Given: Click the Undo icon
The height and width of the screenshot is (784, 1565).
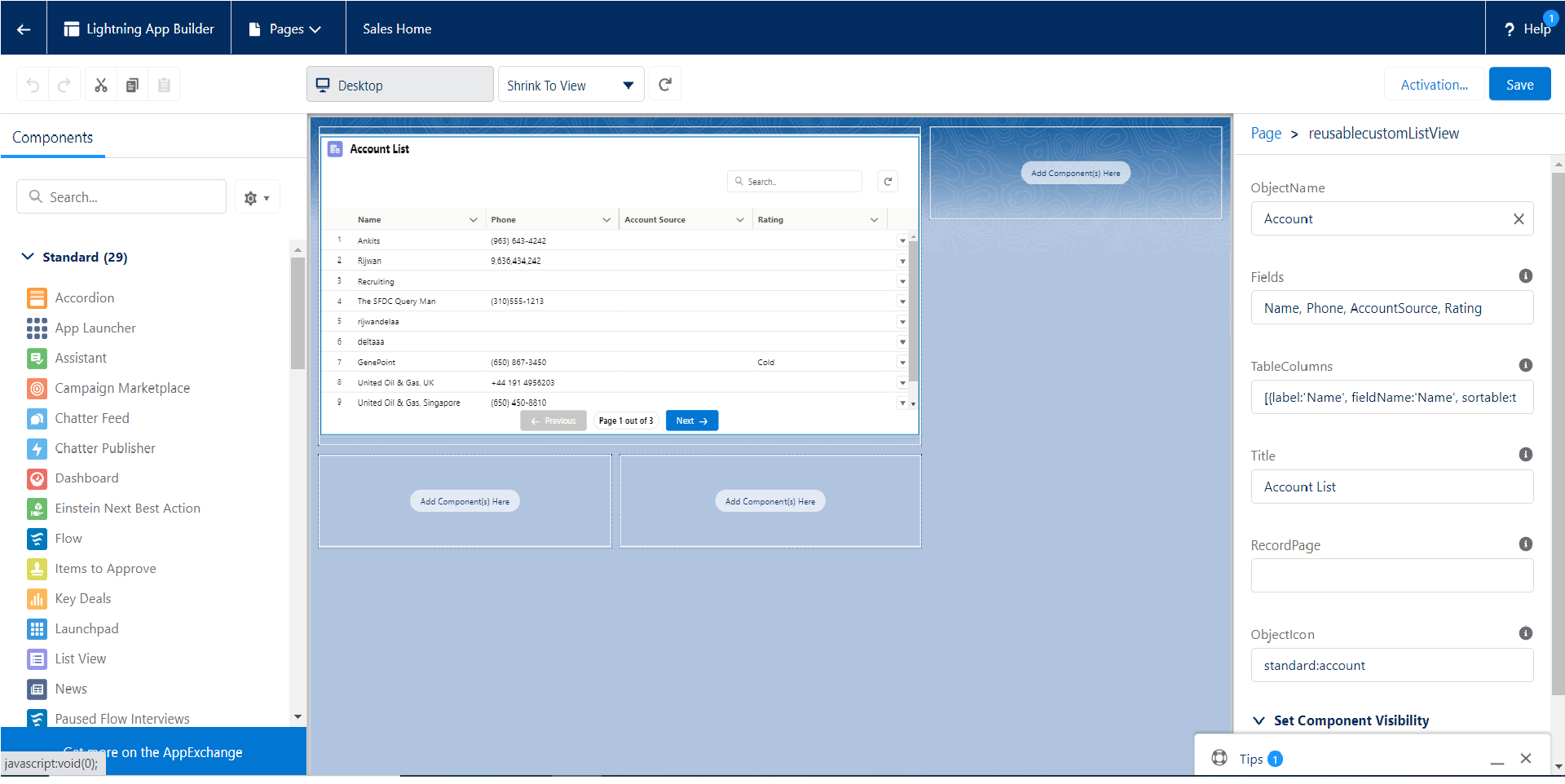Looking at the screenshot, I should (x=33, y=85).
